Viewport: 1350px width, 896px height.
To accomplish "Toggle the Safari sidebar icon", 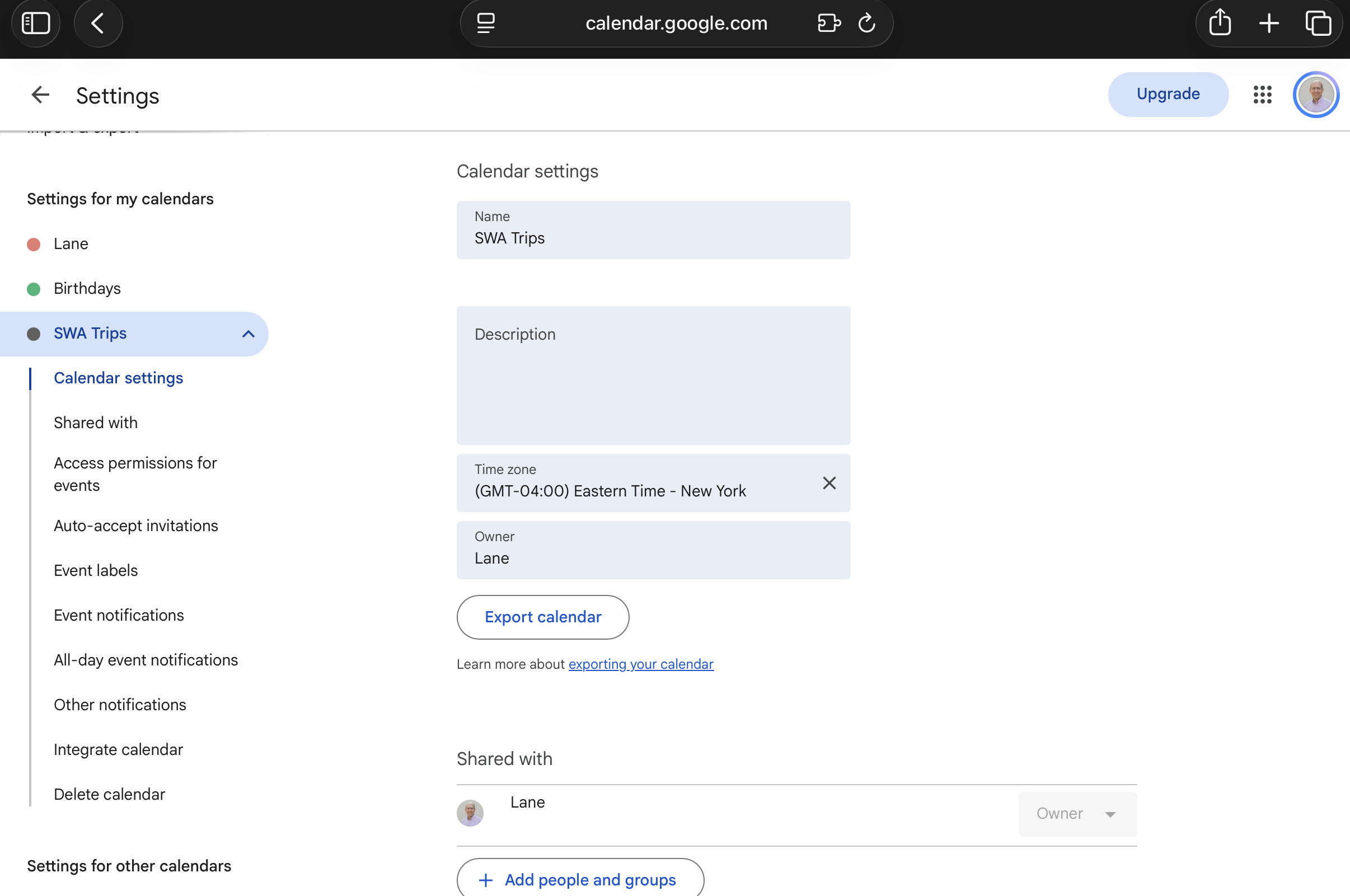I will click(x=35, y=24).
